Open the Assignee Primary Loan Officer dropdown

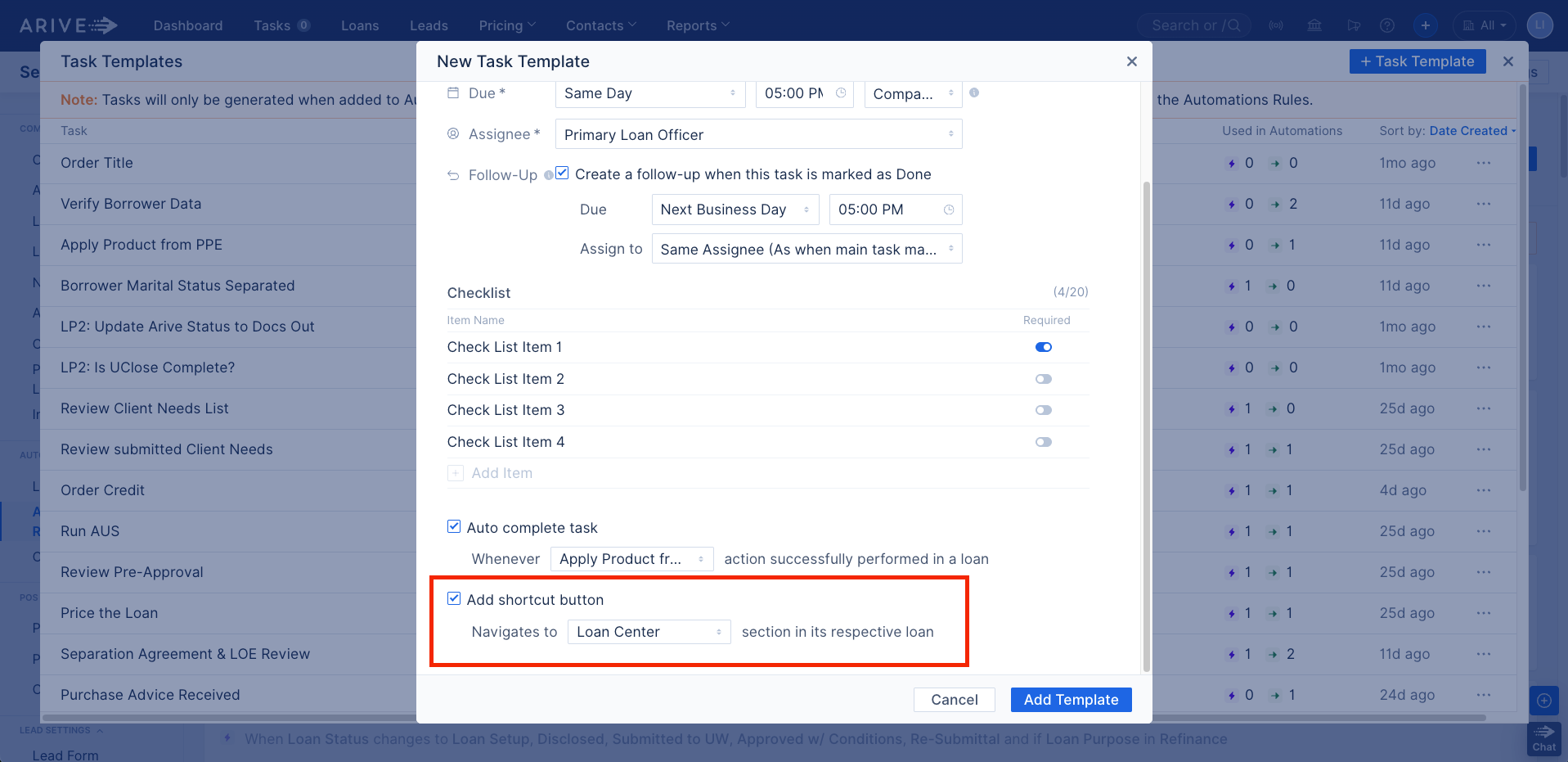(757, 133)
